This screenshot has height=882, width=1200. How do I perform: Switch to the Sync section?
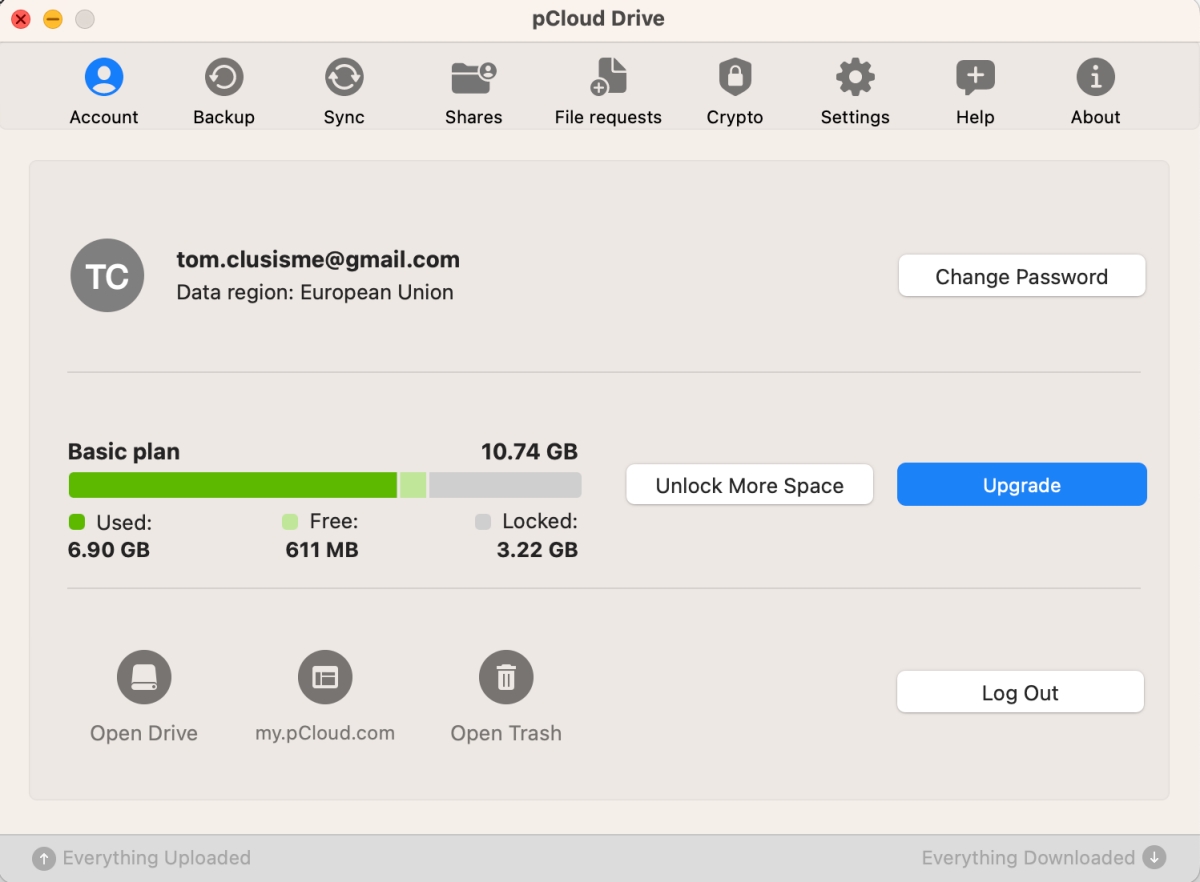(x=344, y=78)
